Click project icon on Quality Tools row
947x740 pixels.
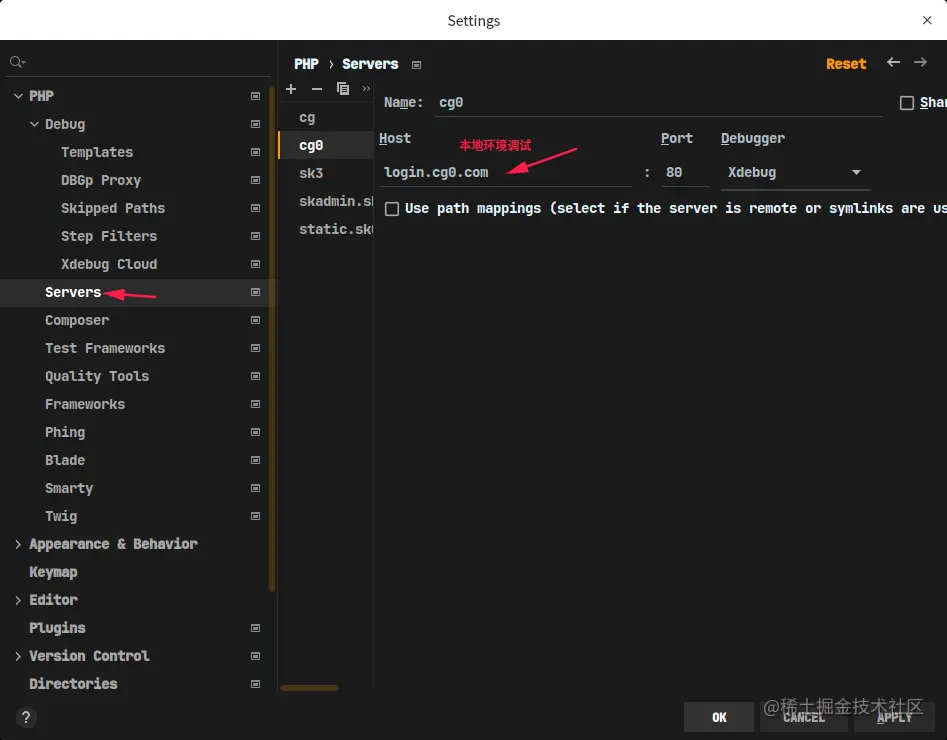255,376
